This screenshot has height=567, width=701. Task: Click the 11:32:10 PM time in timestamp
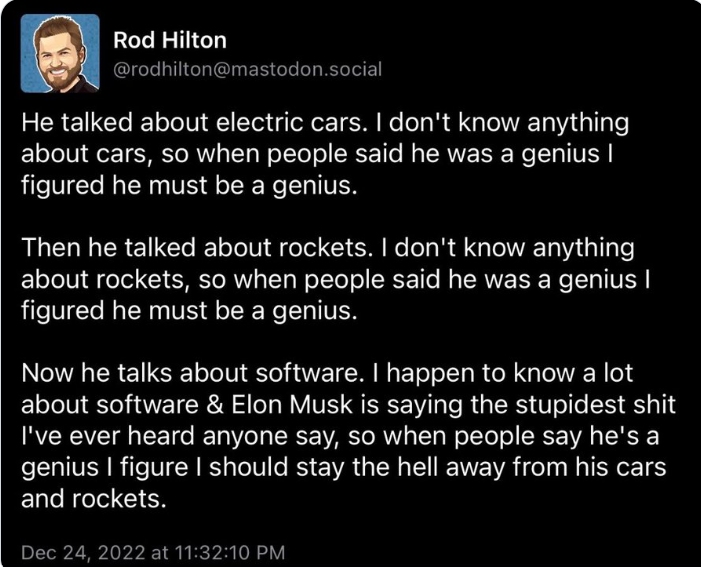[228, 553]
